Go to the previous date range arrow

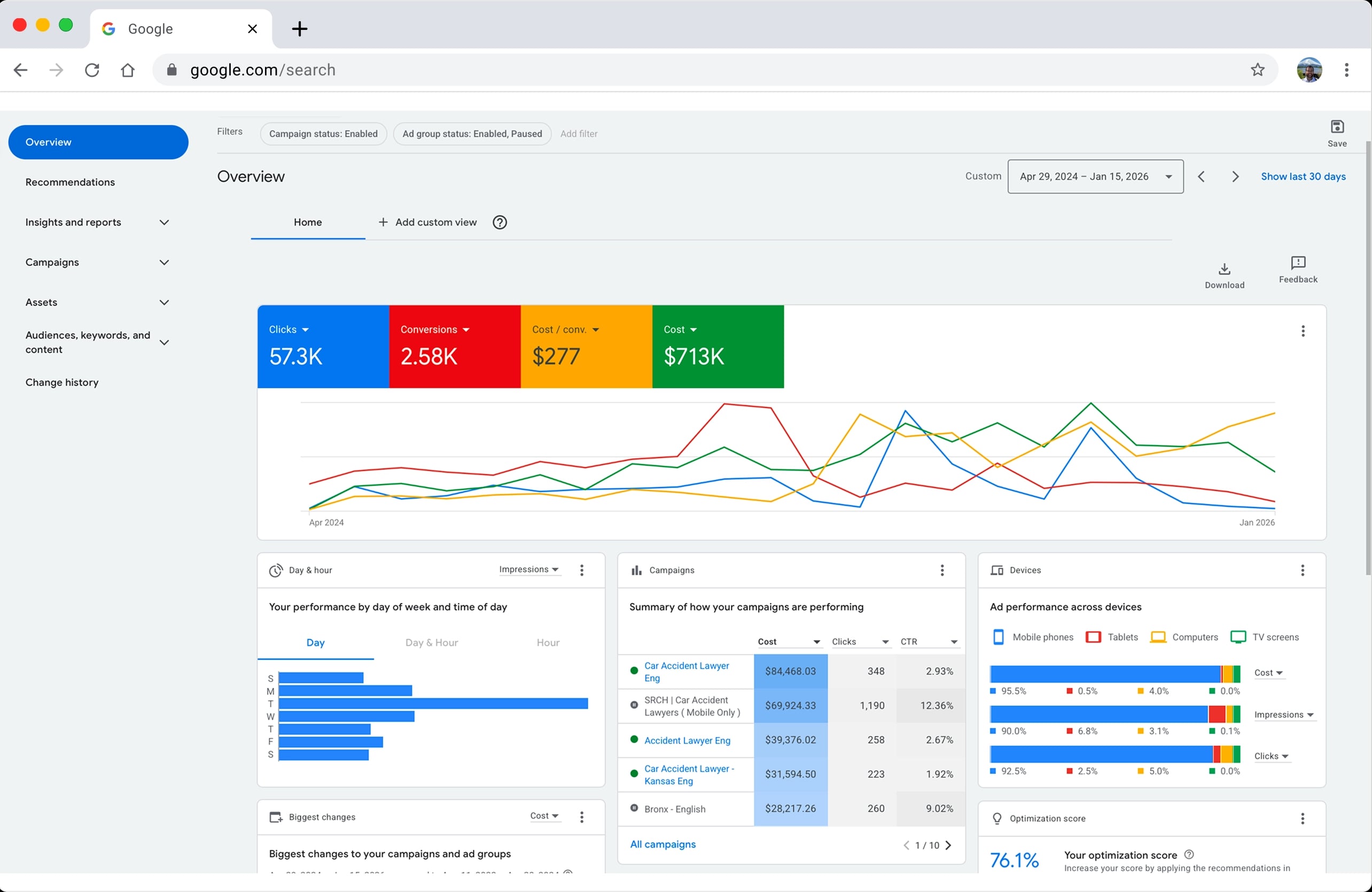[1201, 176]
